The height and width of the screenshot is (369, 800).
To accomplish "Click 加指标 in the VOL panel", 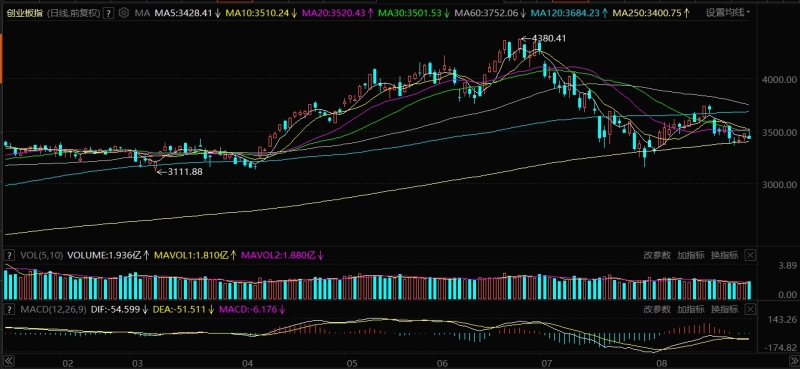I will click(691, 255).
